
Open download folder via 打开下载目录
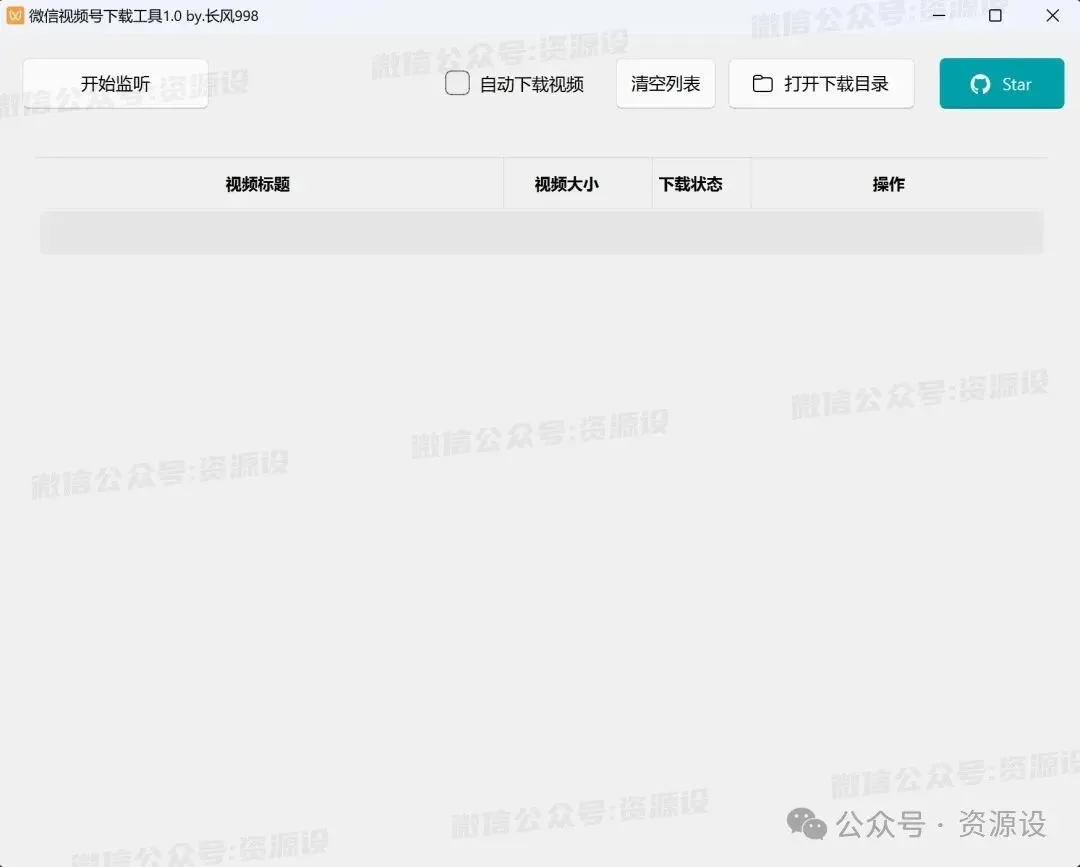click(x=821, y=83)
